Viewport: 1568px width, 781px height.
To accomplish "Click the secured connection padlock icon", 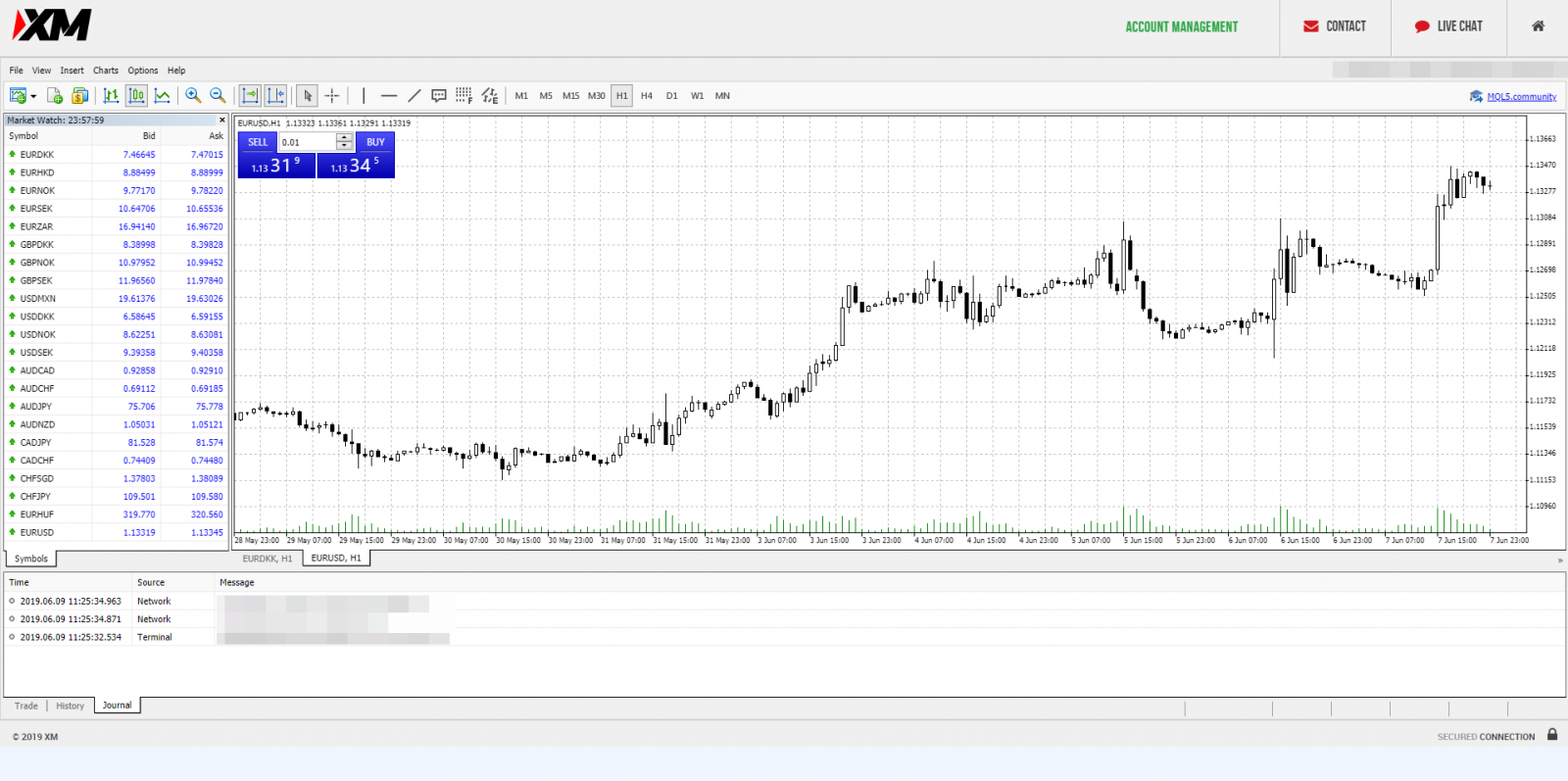I will (1552, 734).
